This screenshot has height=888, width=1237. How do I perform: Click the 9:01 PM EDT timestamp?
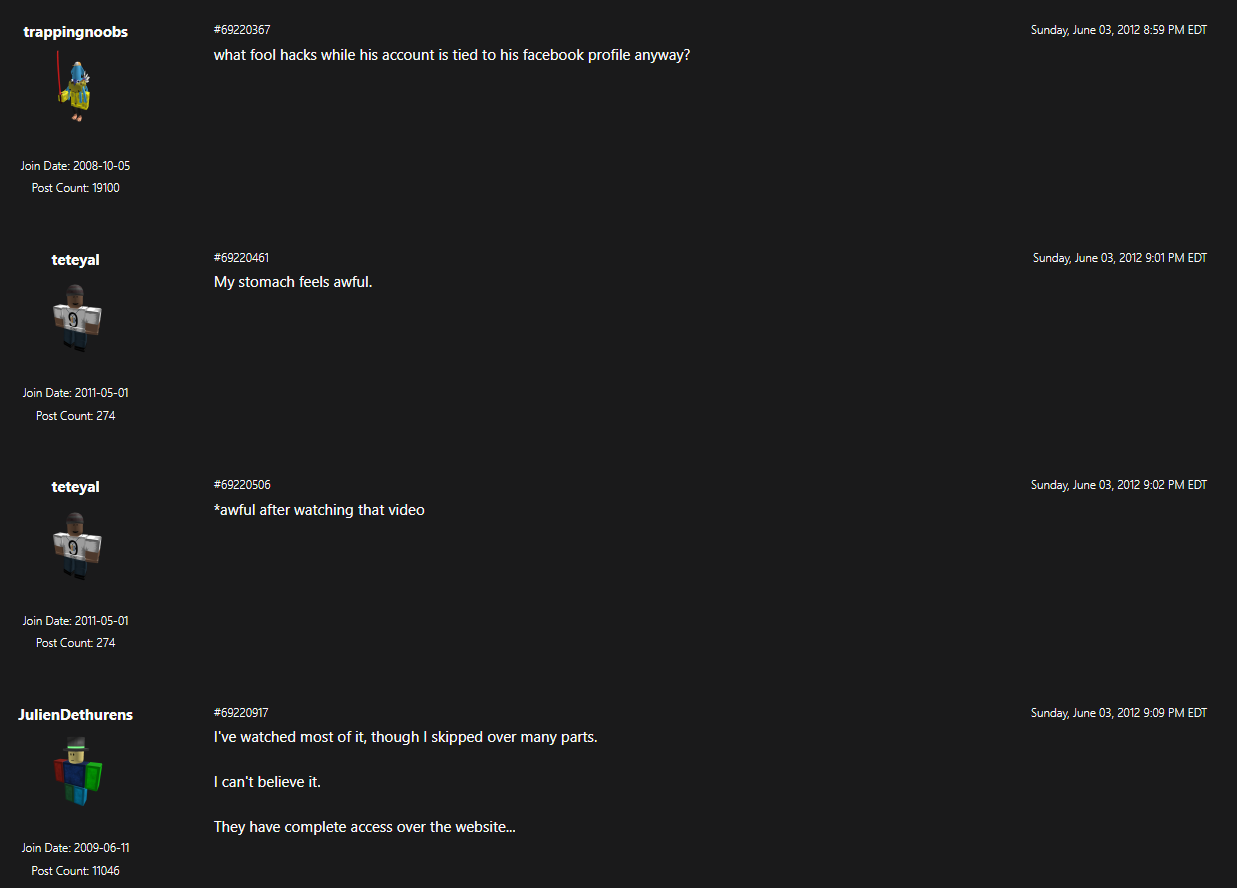tap(1119, 258)
